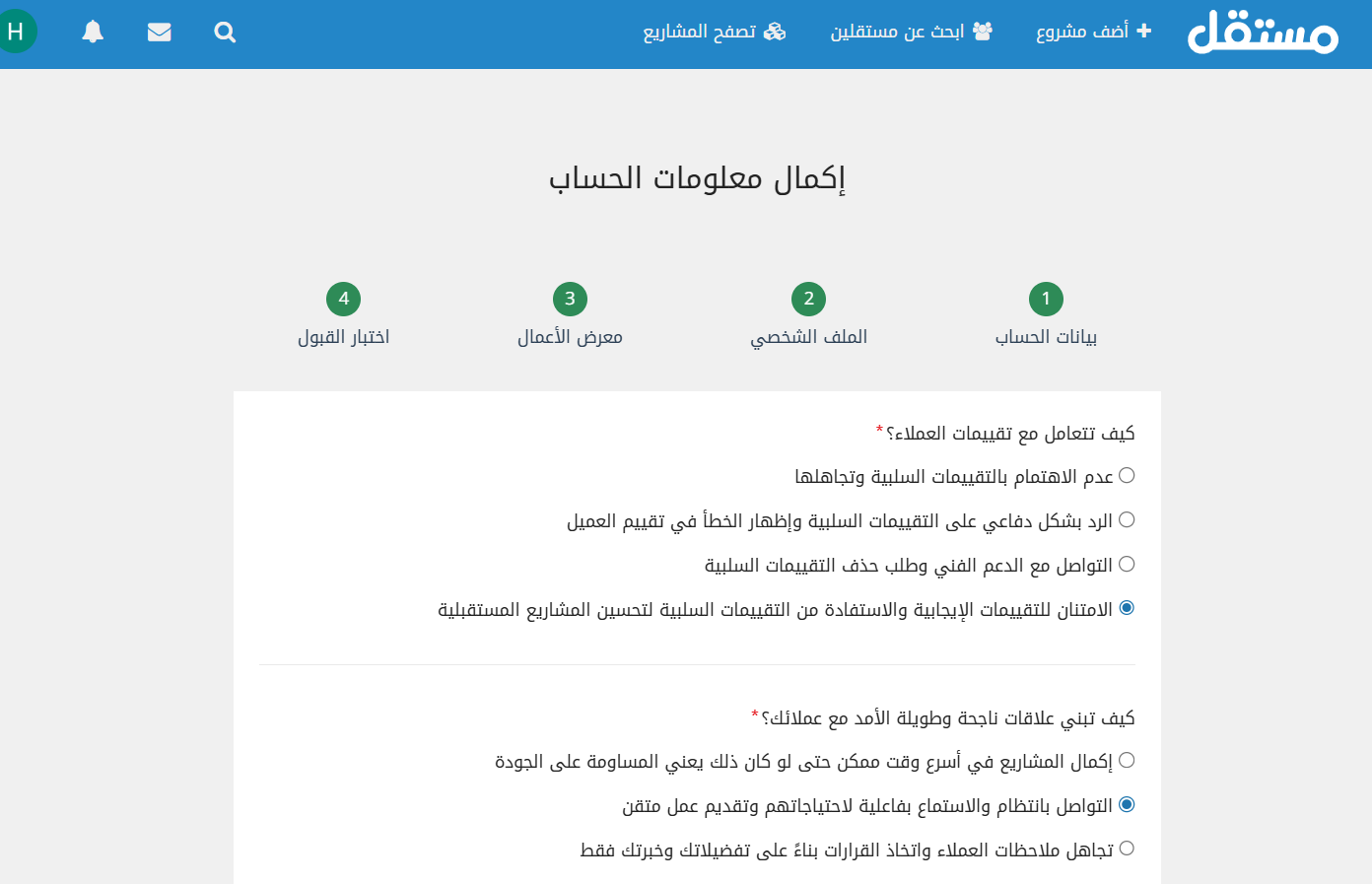Open the تصفح المشاريع navigation link
The width and height of the screenshot is (1372, 884).
click(700, 32)
